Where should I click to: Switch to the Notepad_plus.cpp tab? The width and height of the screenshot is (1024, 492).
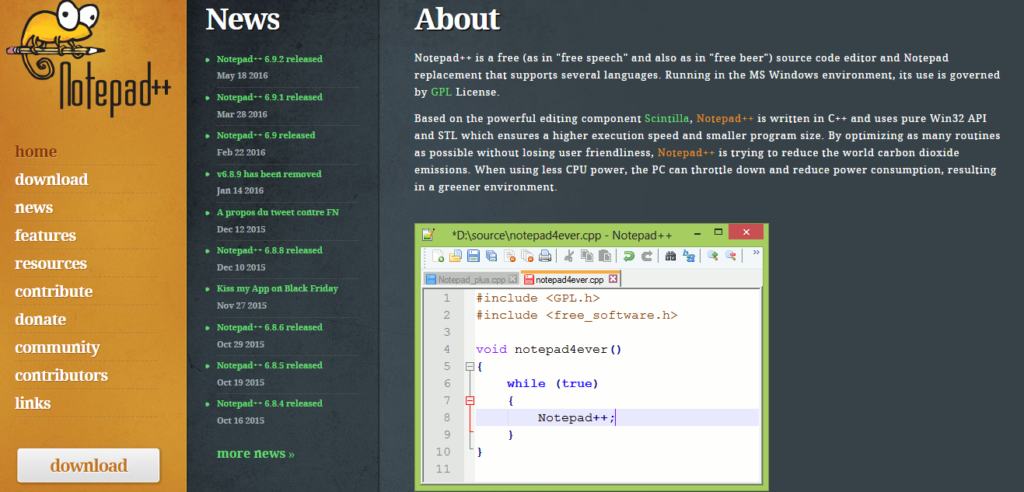point(472,279)
